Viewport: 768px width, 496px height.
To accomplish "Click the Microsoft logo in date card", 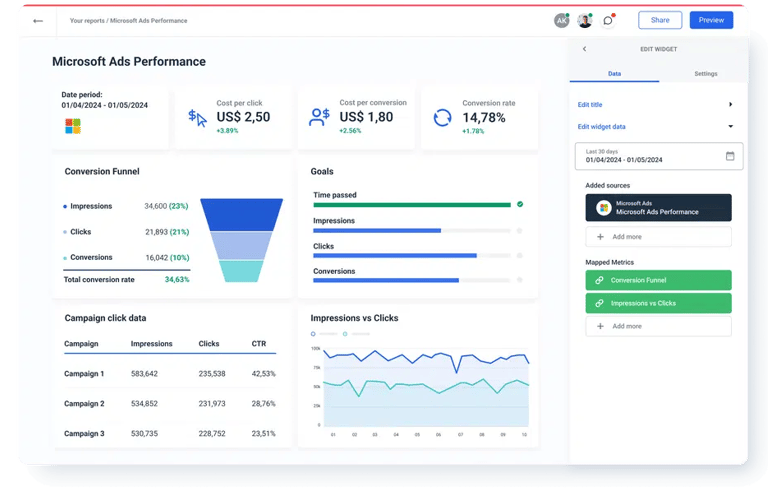I will click(73, 126).
